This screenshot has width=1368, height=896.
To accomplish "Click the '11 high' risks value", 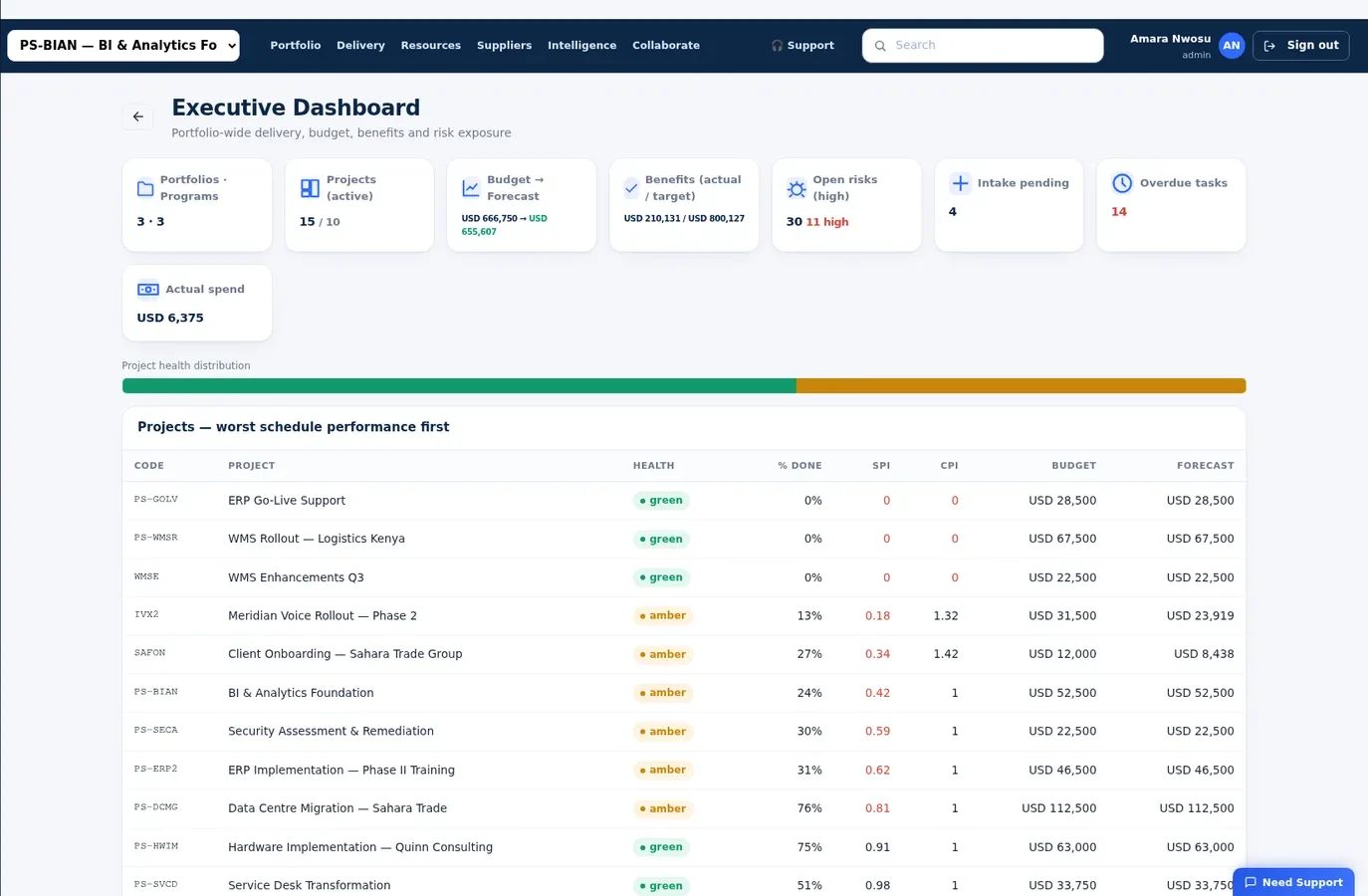I will pyautogui.click(x=827, y=222).
